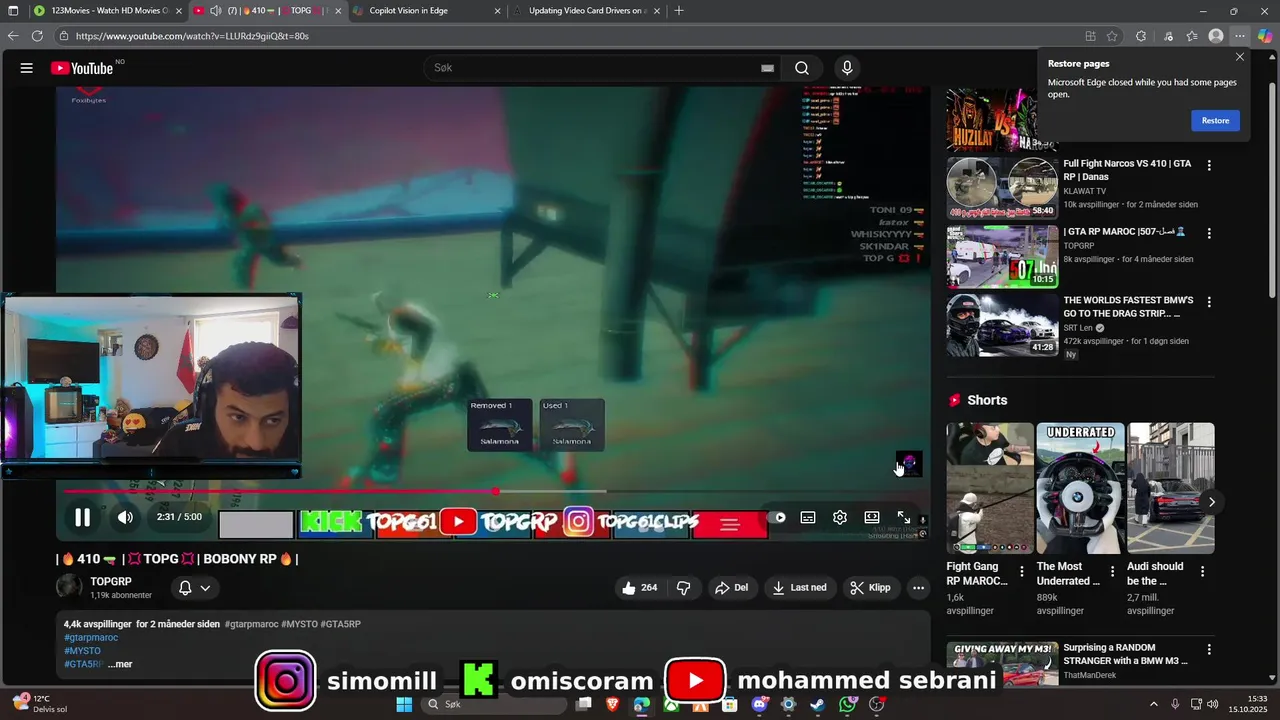Open a new browser tab

coord(679,11)
